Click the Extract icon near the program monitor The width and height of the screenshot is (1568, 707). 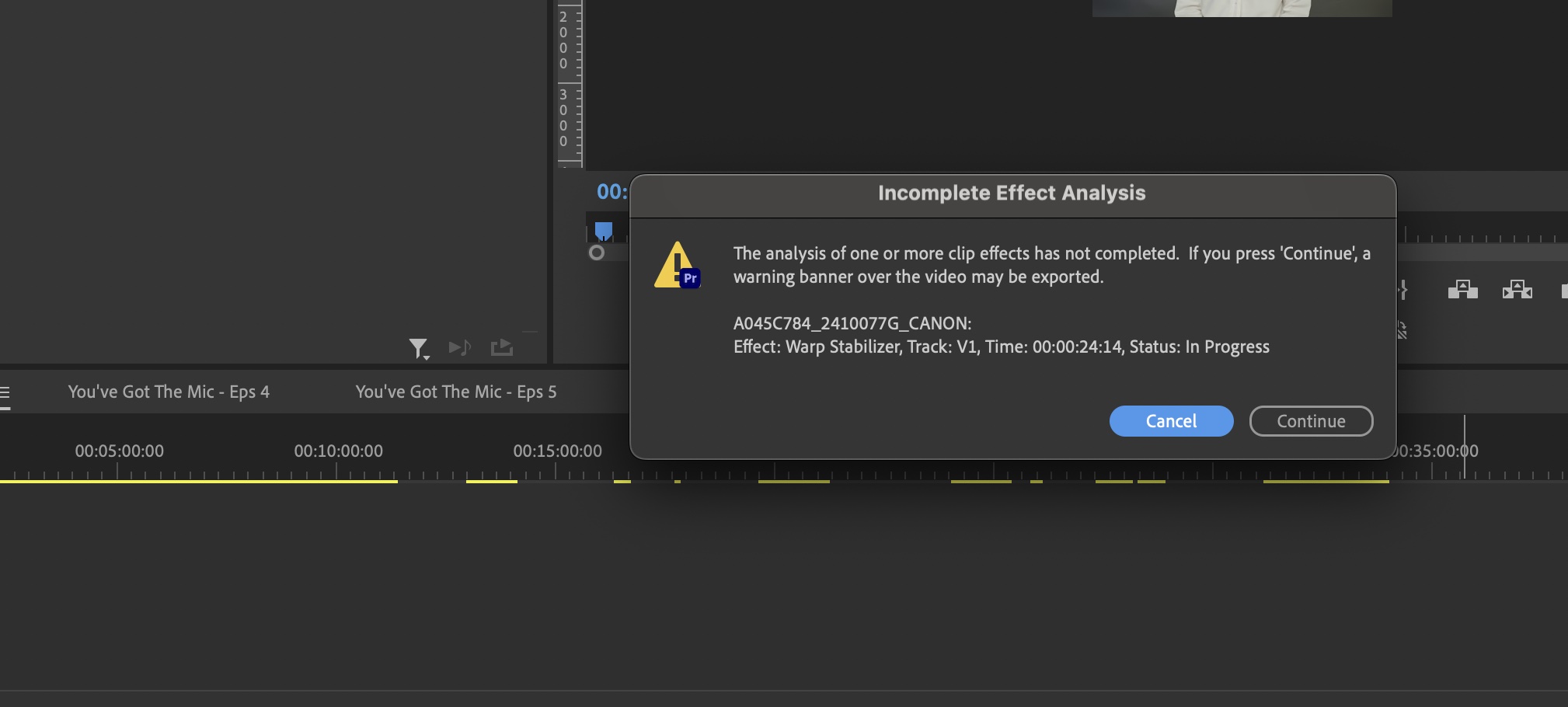[1517, 289]
